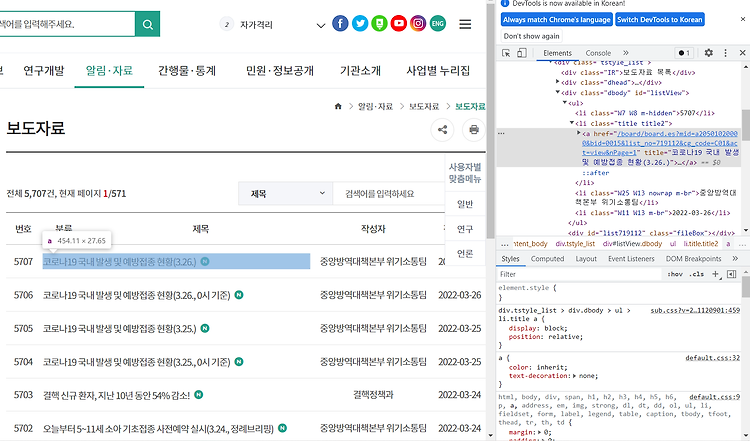The width and height of the screenshot is (750, 441).
Task: Show more Styles pane tabs chevron
Action: tap(735, 258)
